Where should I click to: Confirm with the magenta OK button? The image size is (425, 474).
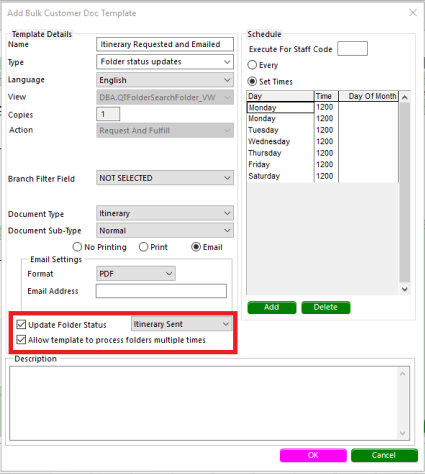(x=313, y=455)
